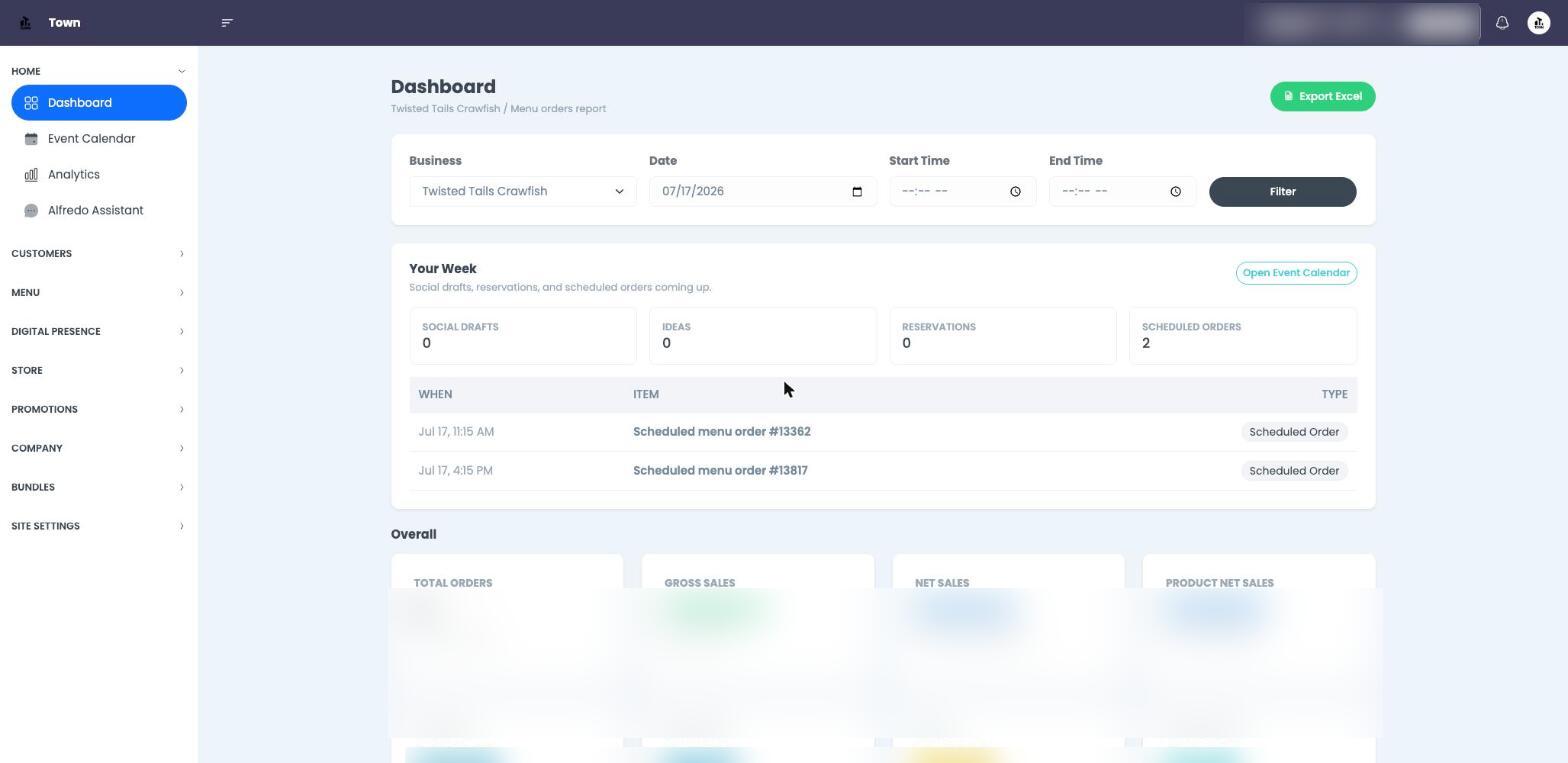Image resolution: width=1568 pixels, height=763 pixels.
Task: Click the Town brand name
Action: pyautogui.click(x=64, y=23)
